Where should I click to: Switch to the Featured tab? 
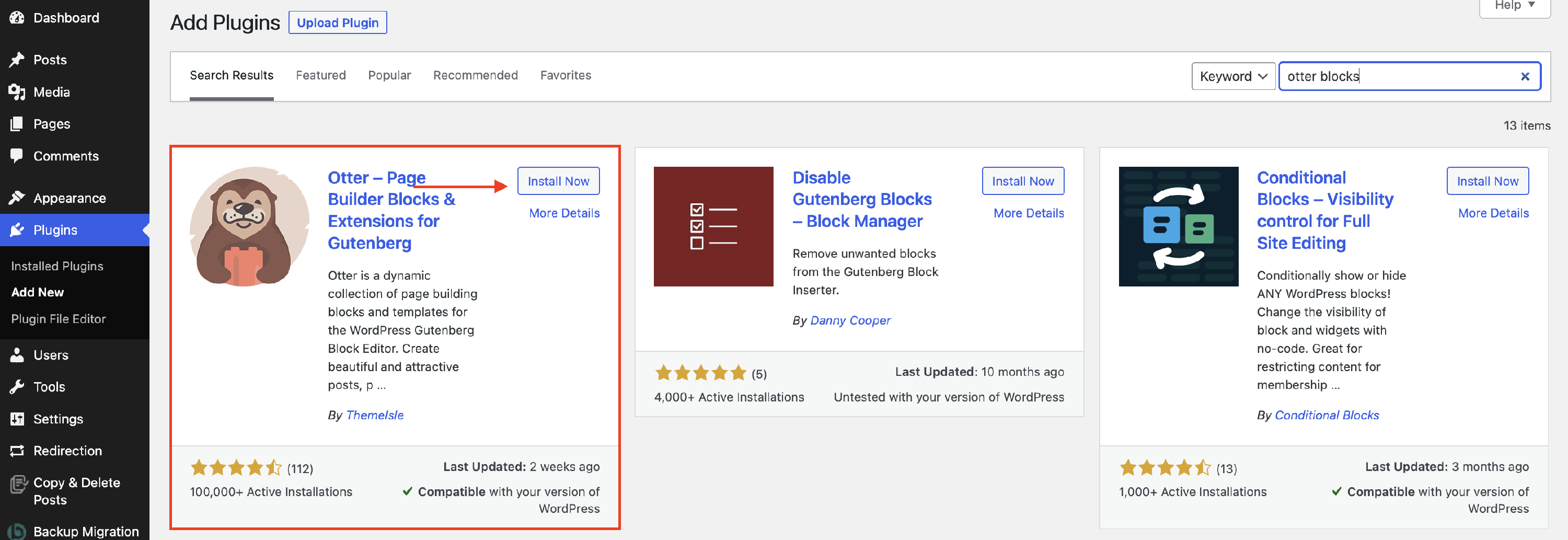point(321,75)
